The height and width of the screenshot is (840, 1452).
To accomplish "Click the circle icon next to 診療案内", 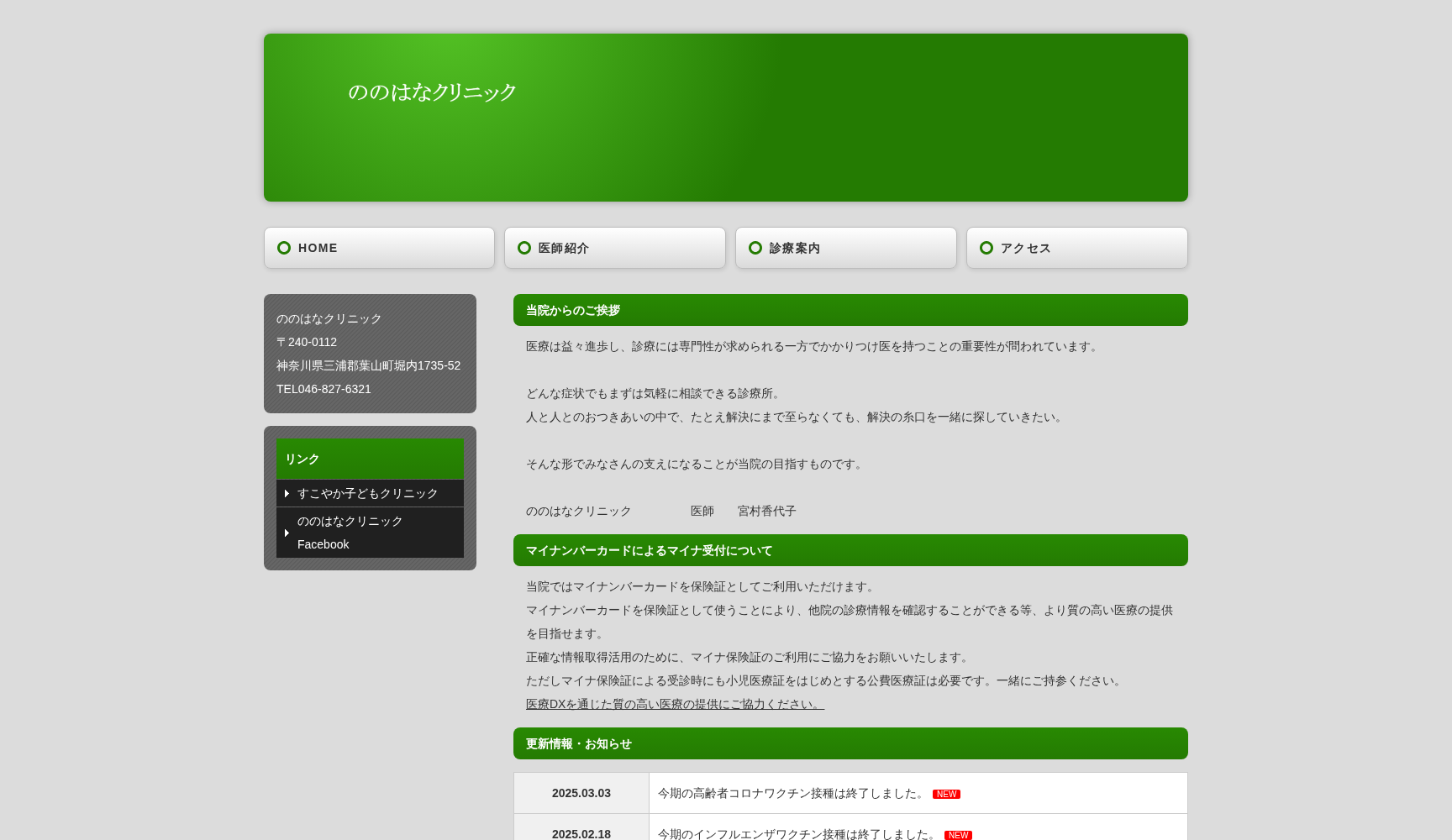I will pos(755,248).
